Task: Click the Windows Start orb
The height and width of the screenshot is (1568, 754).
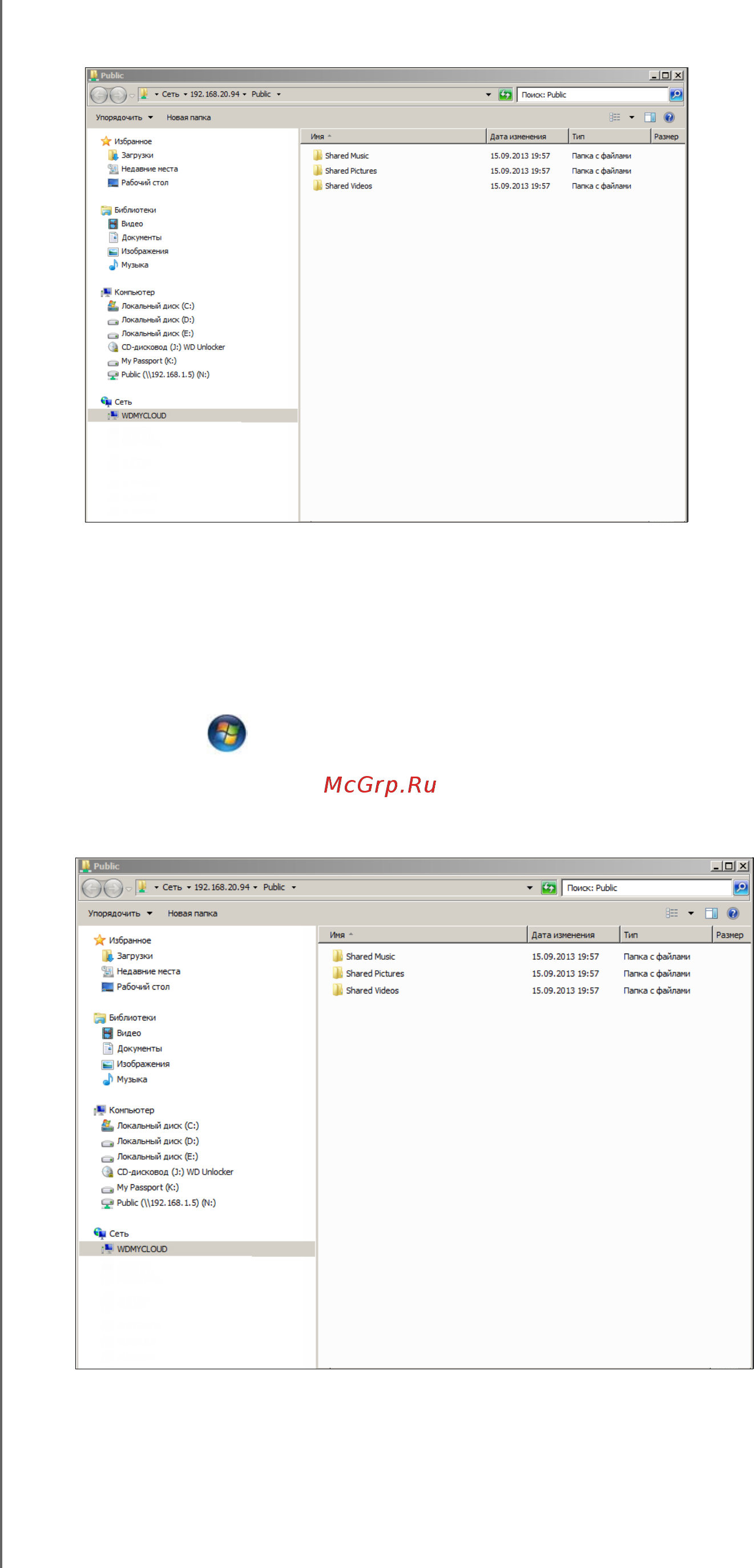Action: click(227, 733)
